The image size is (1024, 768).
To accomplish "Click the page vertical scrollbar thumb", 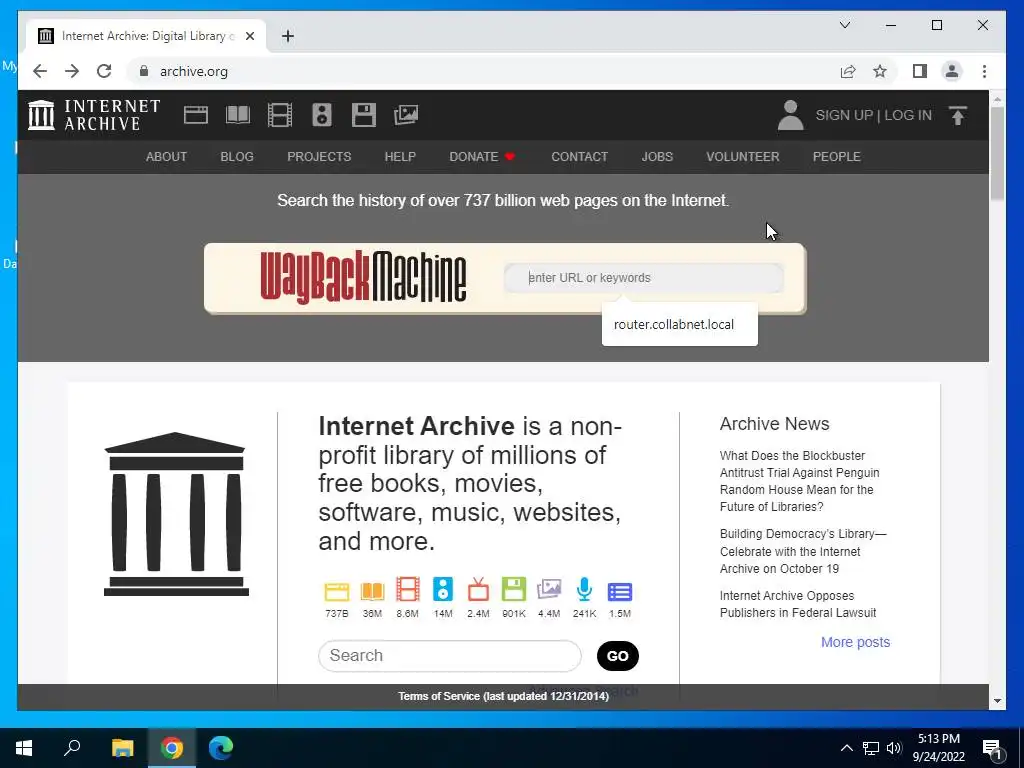I will [997, 153].
